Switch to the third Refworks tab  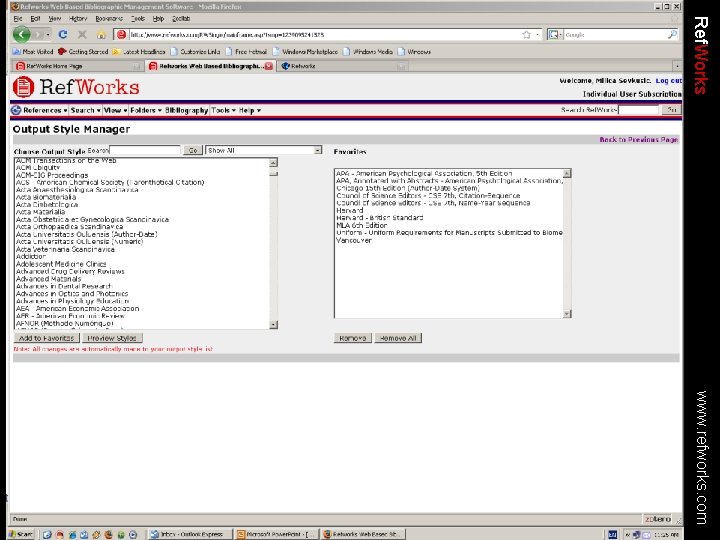(x=343, y=66)
